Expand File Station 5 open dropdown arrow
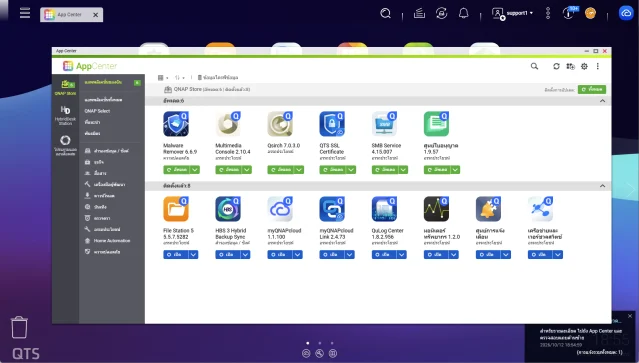Screen dimensions: 639x363 pyautogui.click(x=193, y=255)
